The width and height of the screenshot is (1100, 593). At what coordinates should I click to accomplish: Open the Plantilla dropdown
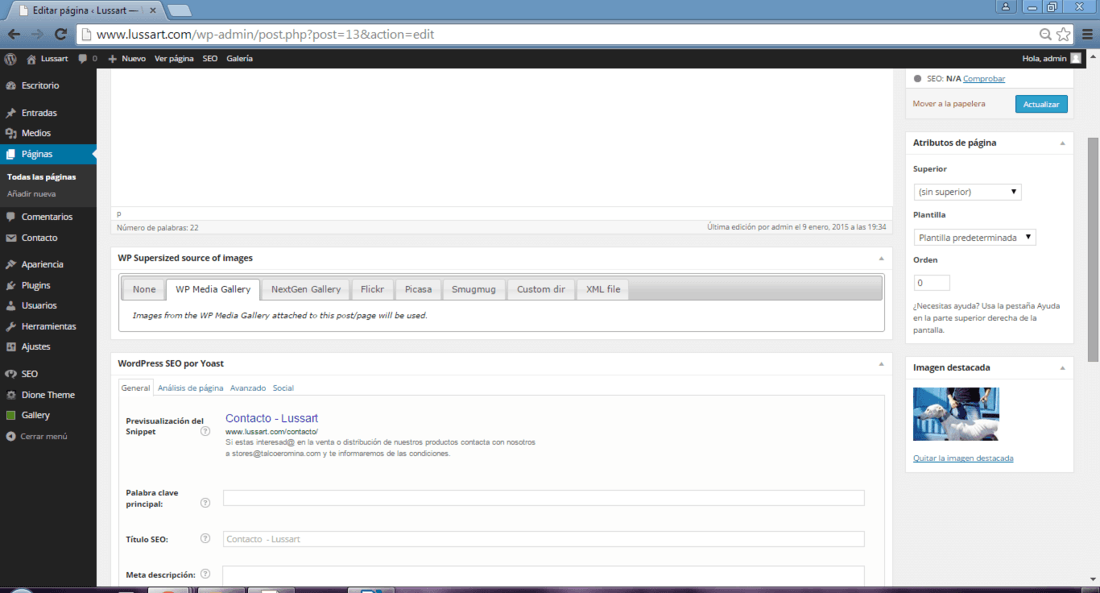pos(974,237)
